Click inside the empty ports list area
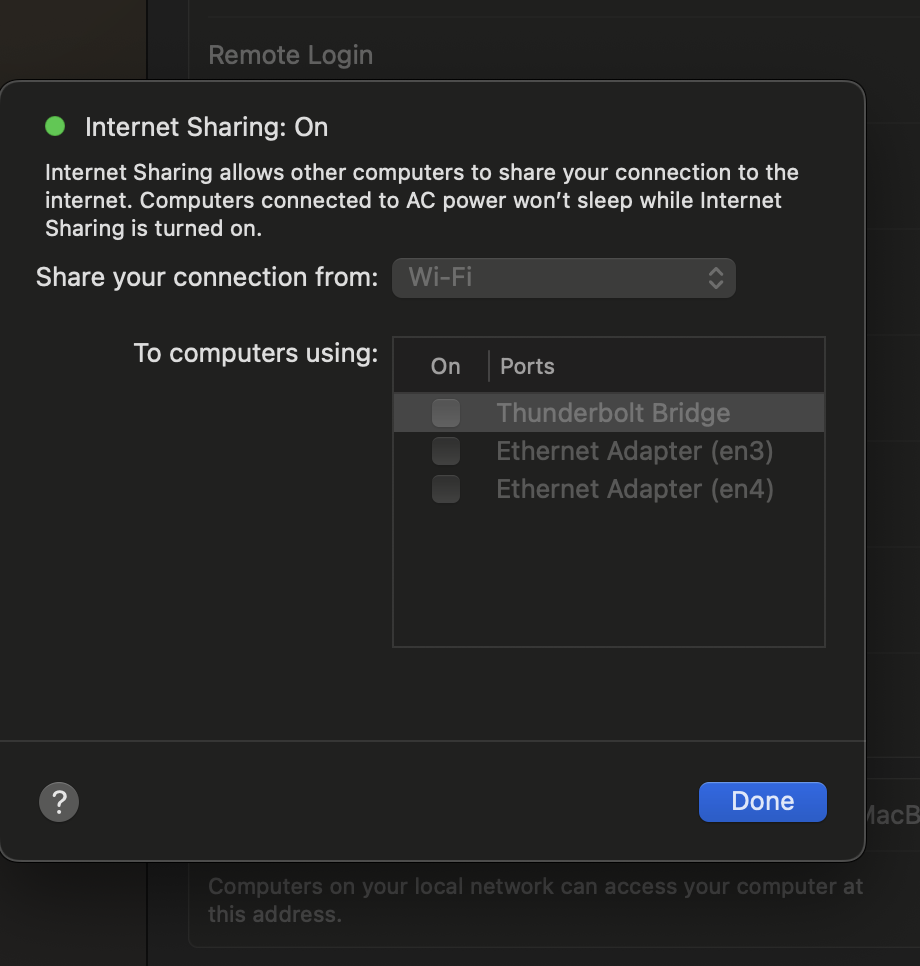Screen dimensions: 920x966 (x=609, y=580)
